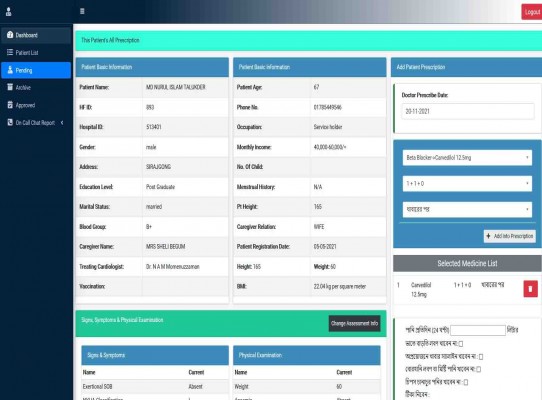Click the Archive box icon
This screenshot has height=400, width=542.
(10, 87)
